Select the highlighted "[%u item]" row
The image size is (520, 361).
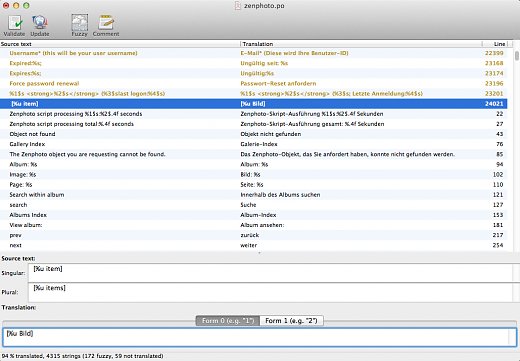(254, 104)
